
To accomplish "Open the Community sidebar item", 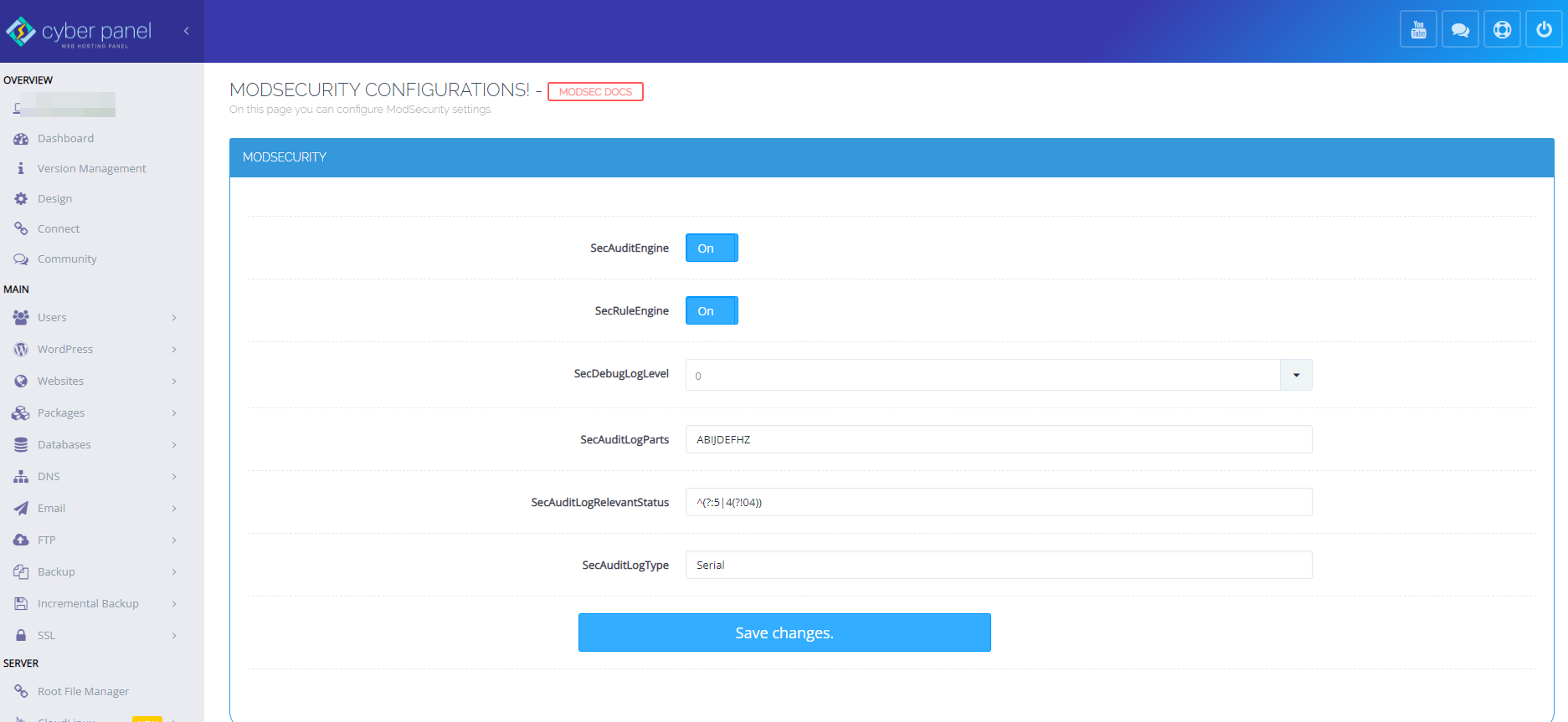I will pos(67,259).
